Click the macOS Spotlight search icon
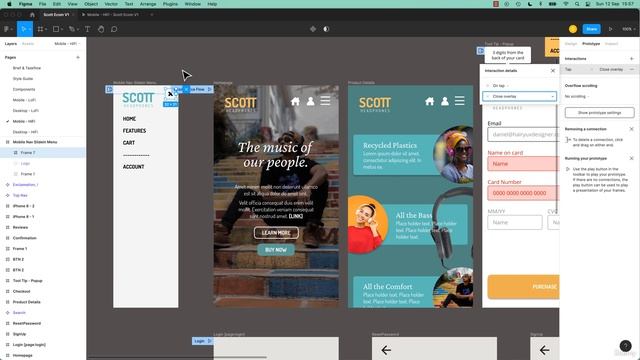The image size is (640, 360). click(577, 4)
